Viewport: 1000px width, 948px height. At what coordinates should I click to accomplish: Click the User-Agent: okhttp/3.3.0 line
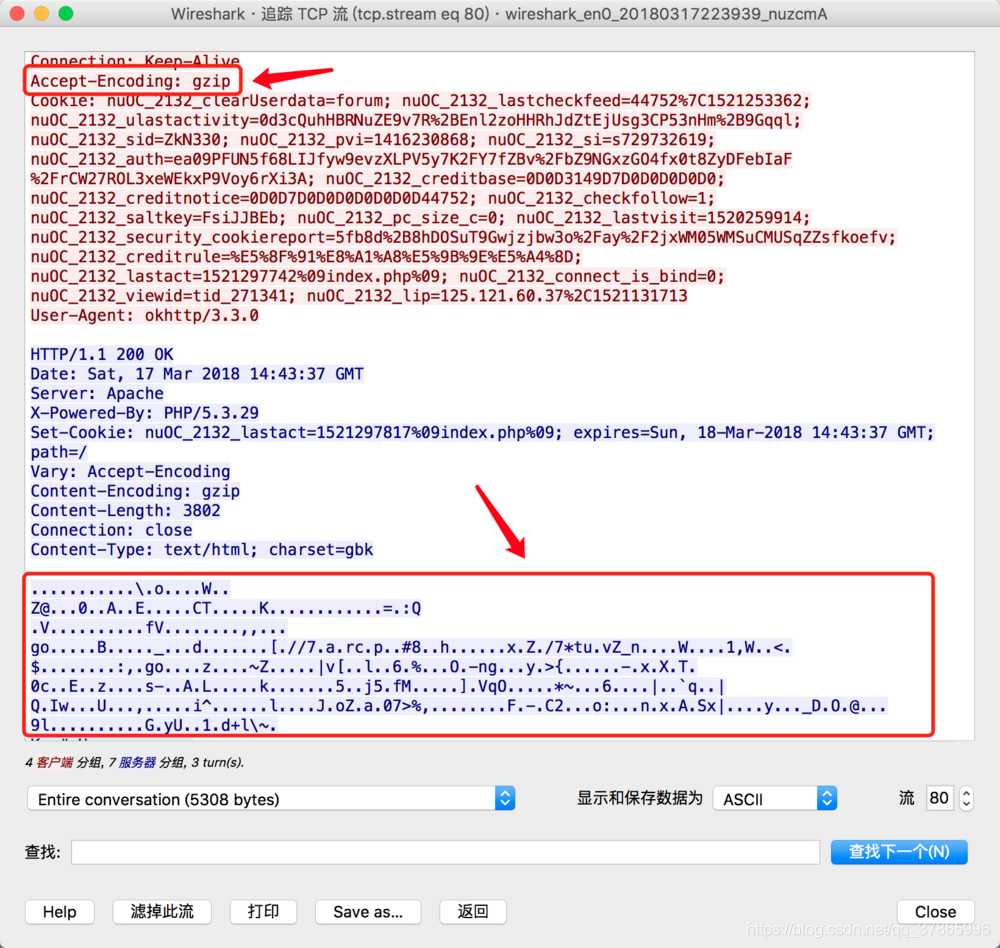[145, 315]
